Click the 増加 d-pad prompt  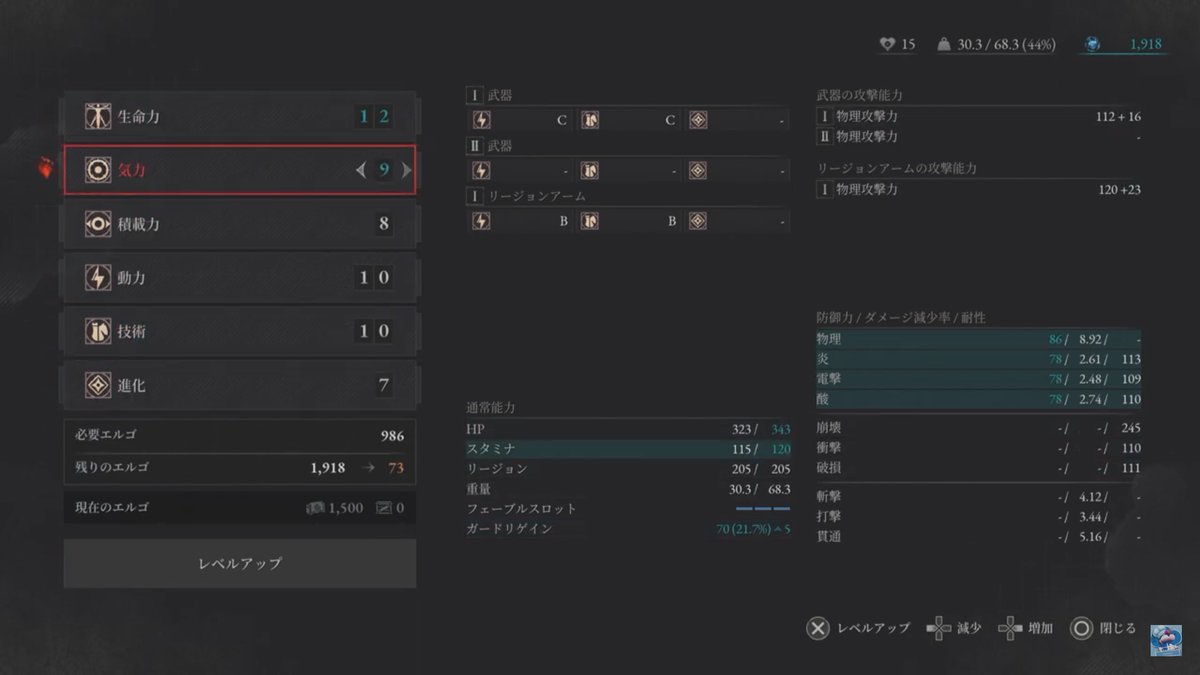click(1011, 629)
